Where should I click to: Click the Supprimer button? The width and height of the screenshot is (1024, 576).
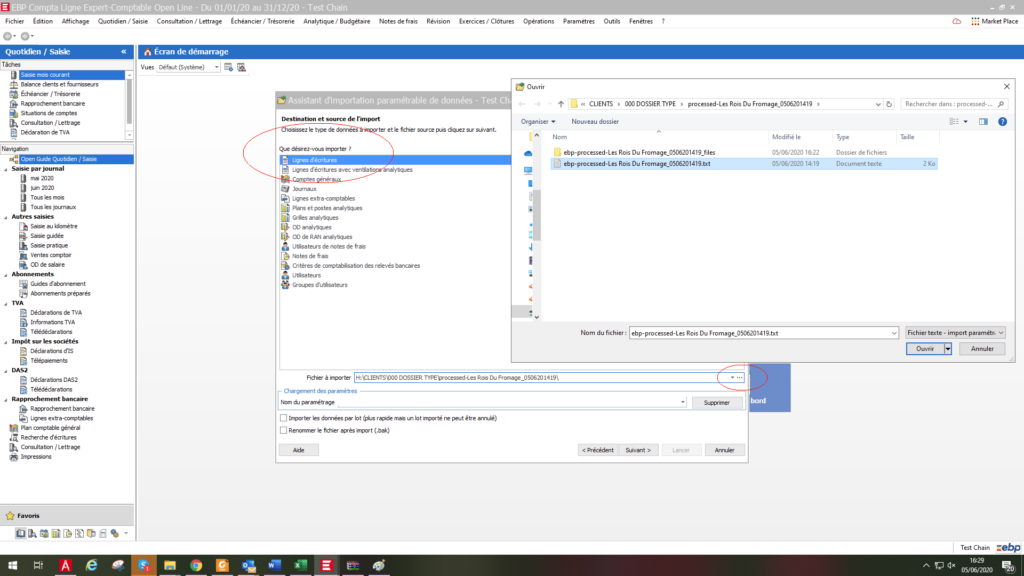(716, 402)
